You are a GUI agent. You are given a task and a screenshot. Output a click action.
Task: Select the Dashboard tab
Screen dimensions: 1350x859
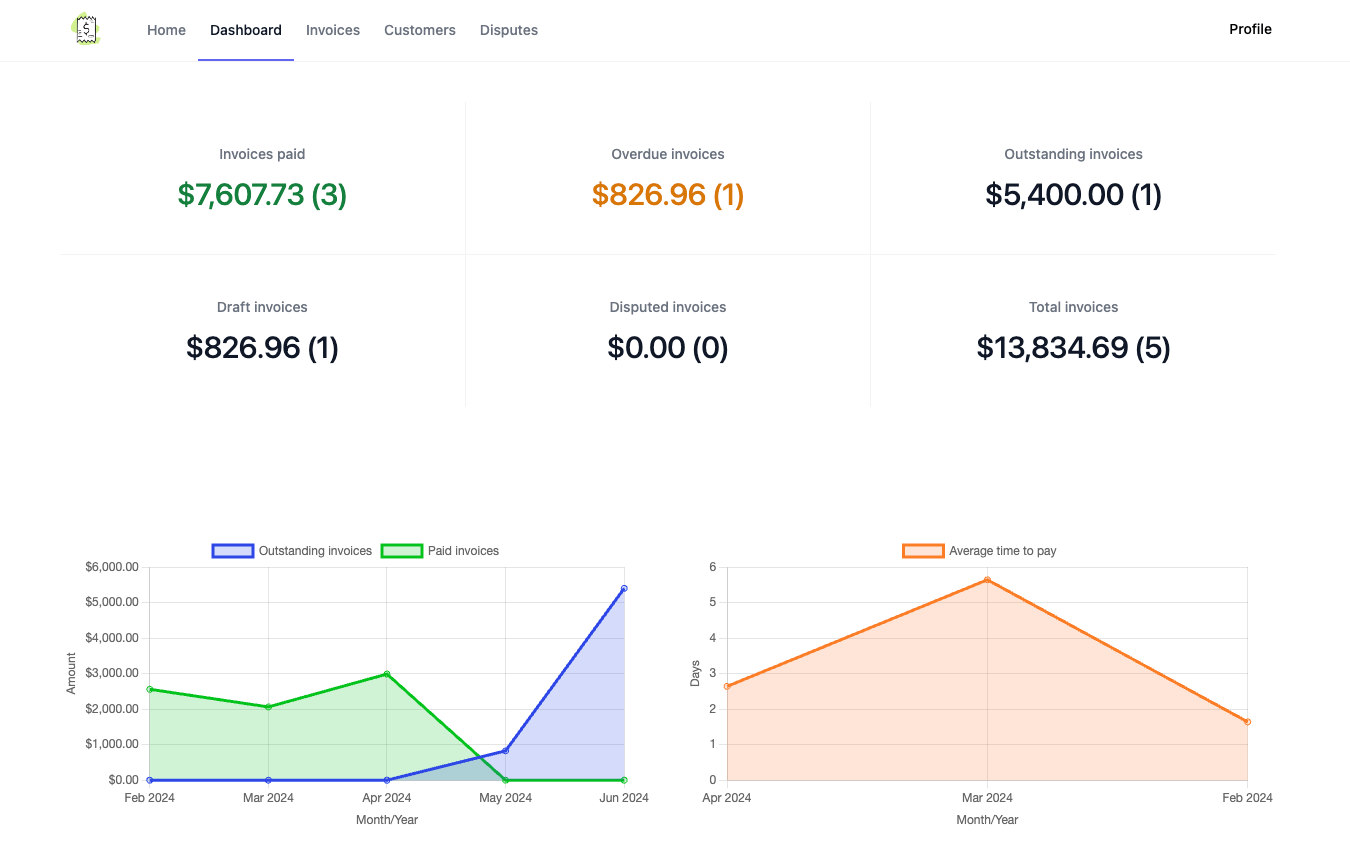point(246,30)
